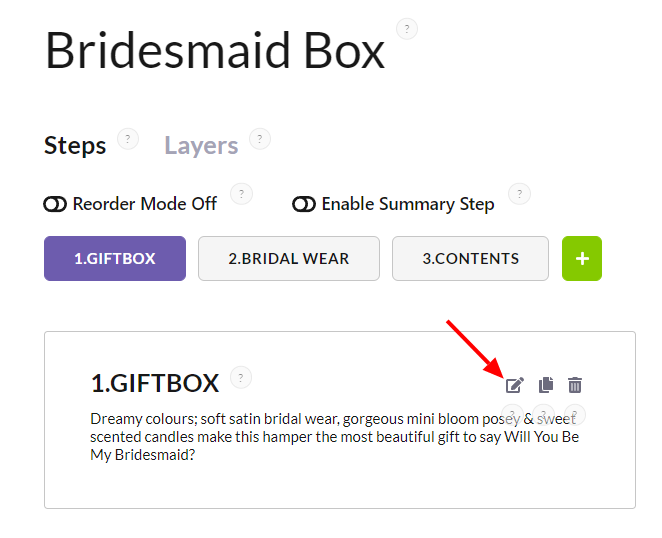The image size is (662, 538).
Task: Click help icon next to Layers tab
Action: (260, 139)
